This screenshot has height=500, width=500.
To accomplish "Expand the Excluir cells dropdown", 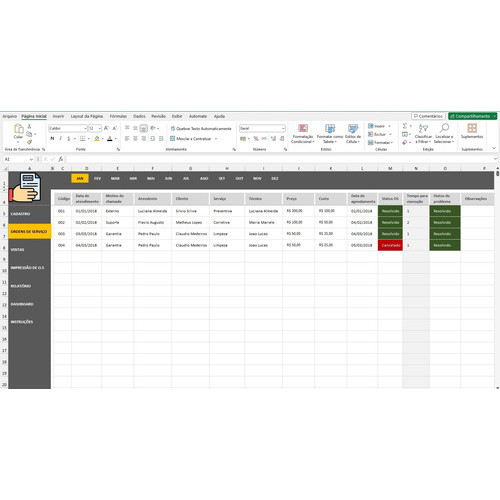I will (390, 134).
